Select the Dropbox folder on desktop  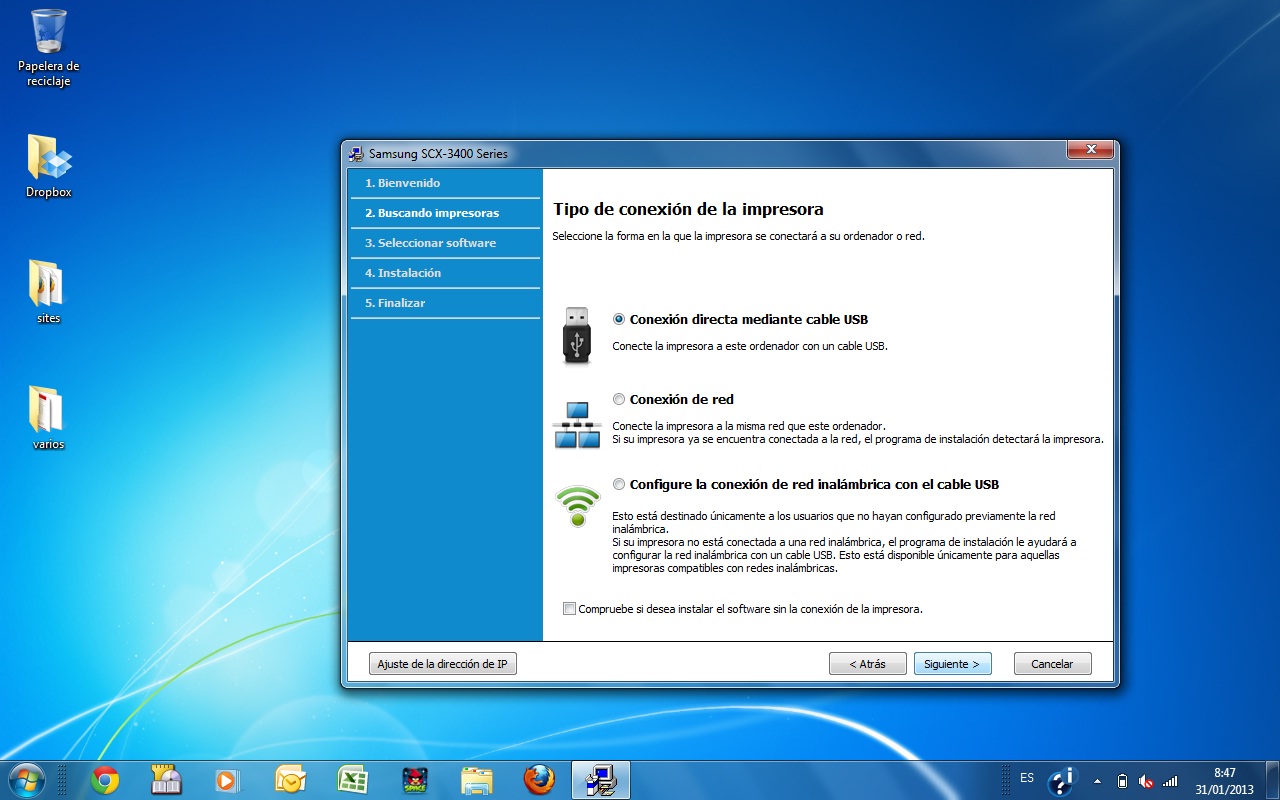[48, 165]
